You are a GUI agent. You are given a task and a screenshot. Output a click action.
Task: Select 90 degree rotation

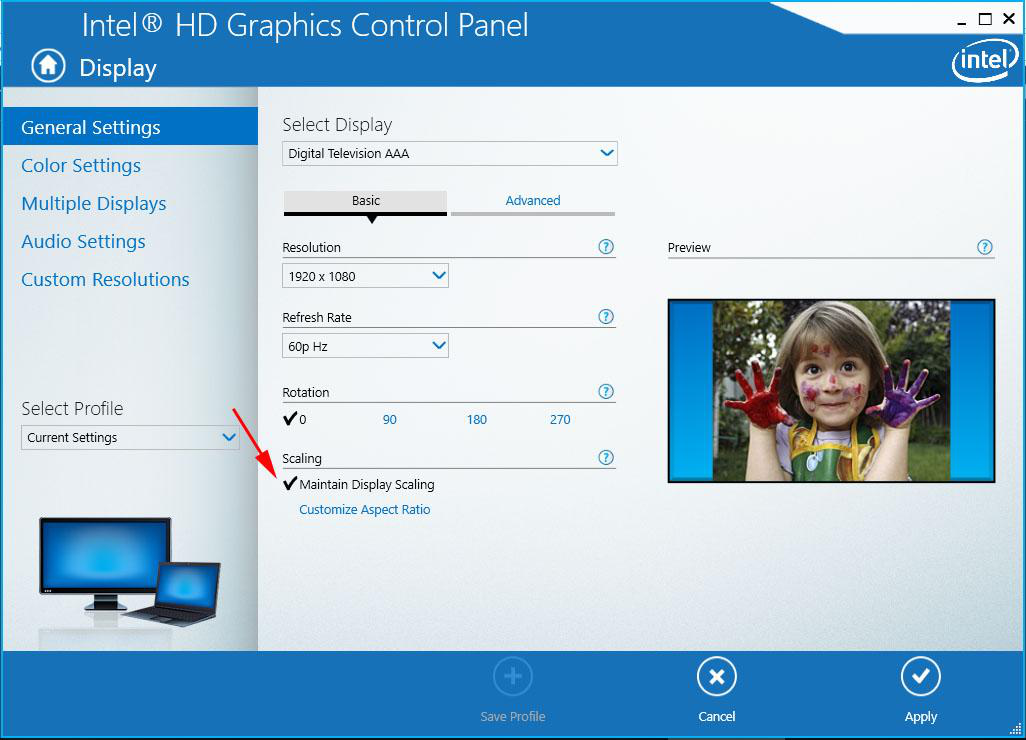(x=389, y=419)
